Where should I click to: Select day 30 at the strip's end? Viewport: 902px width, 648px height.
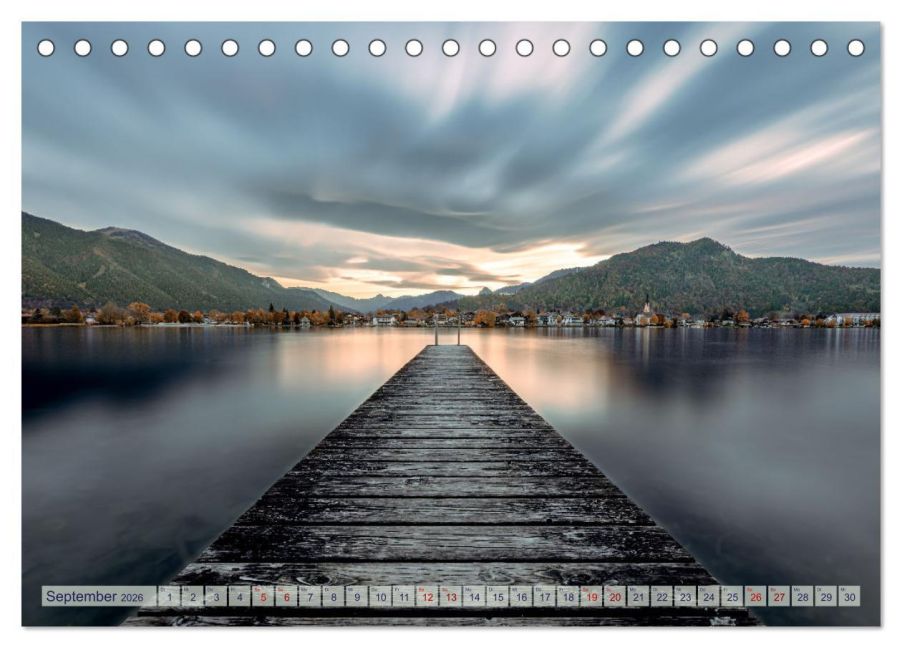(849, 597)
